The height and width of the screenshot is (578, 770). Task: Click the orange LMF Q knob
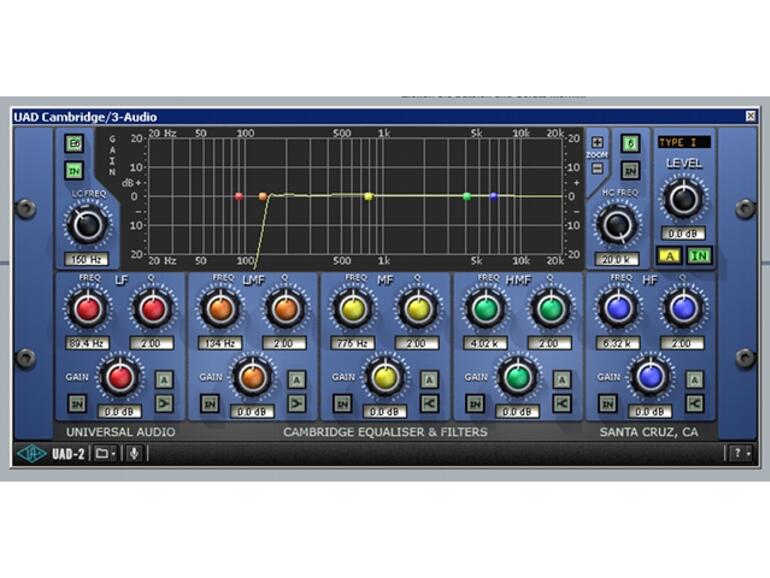pos(286,309)
